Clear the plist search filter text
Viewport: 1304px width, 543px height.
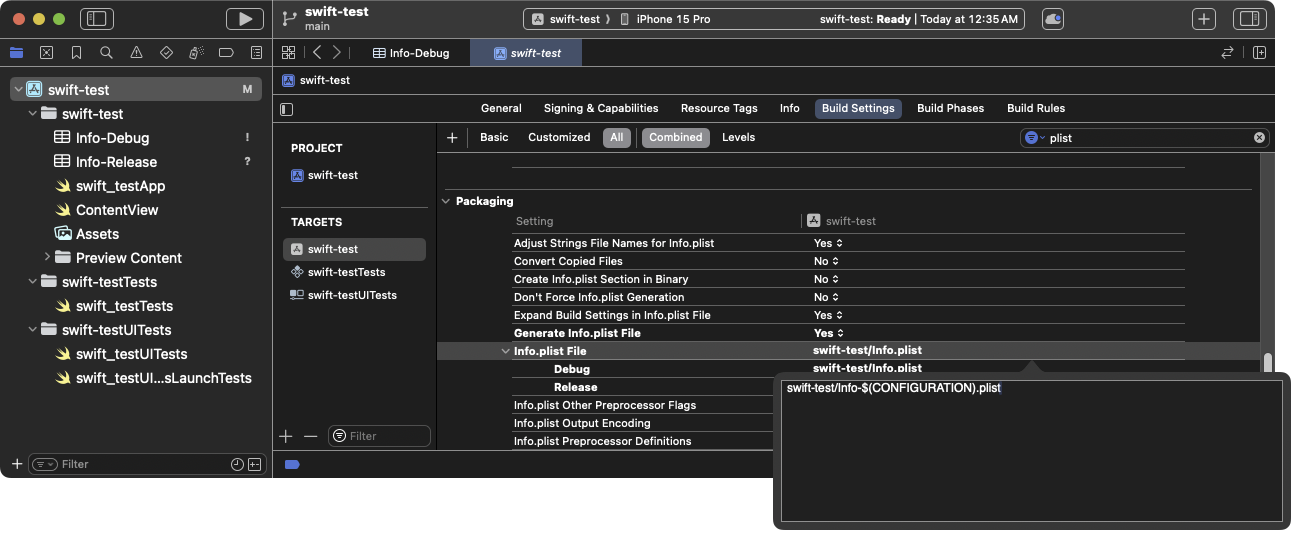[1259, 138]
